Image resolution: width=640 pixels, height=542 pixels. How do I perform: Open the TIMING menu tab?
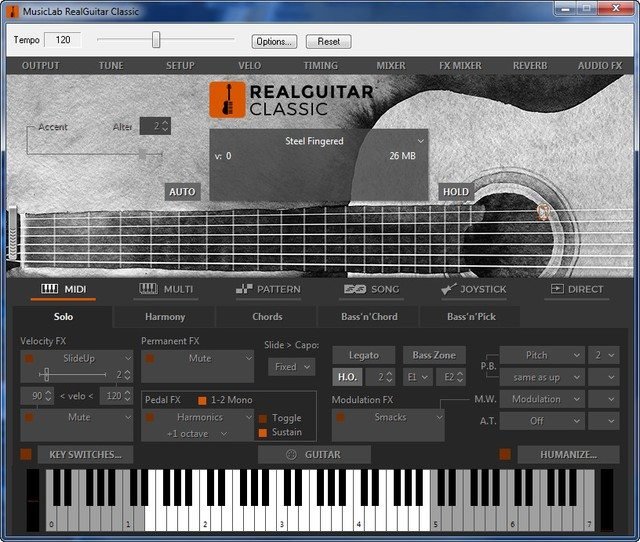pos(320,66)
